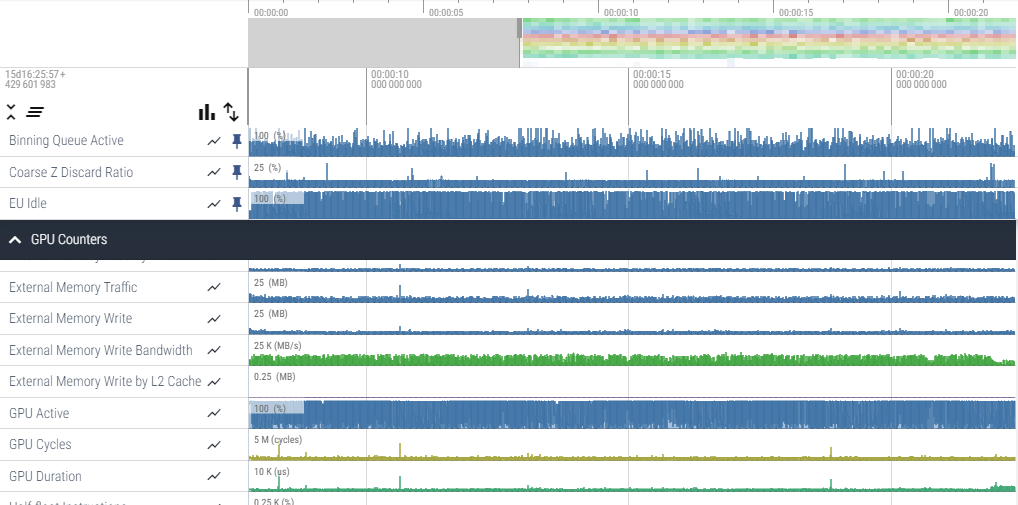The height and width of the screenshot is (505, 1018).
Task: Open chart options for Binning Queue Active
Action: pyautogui.click(x=214, y=141)
